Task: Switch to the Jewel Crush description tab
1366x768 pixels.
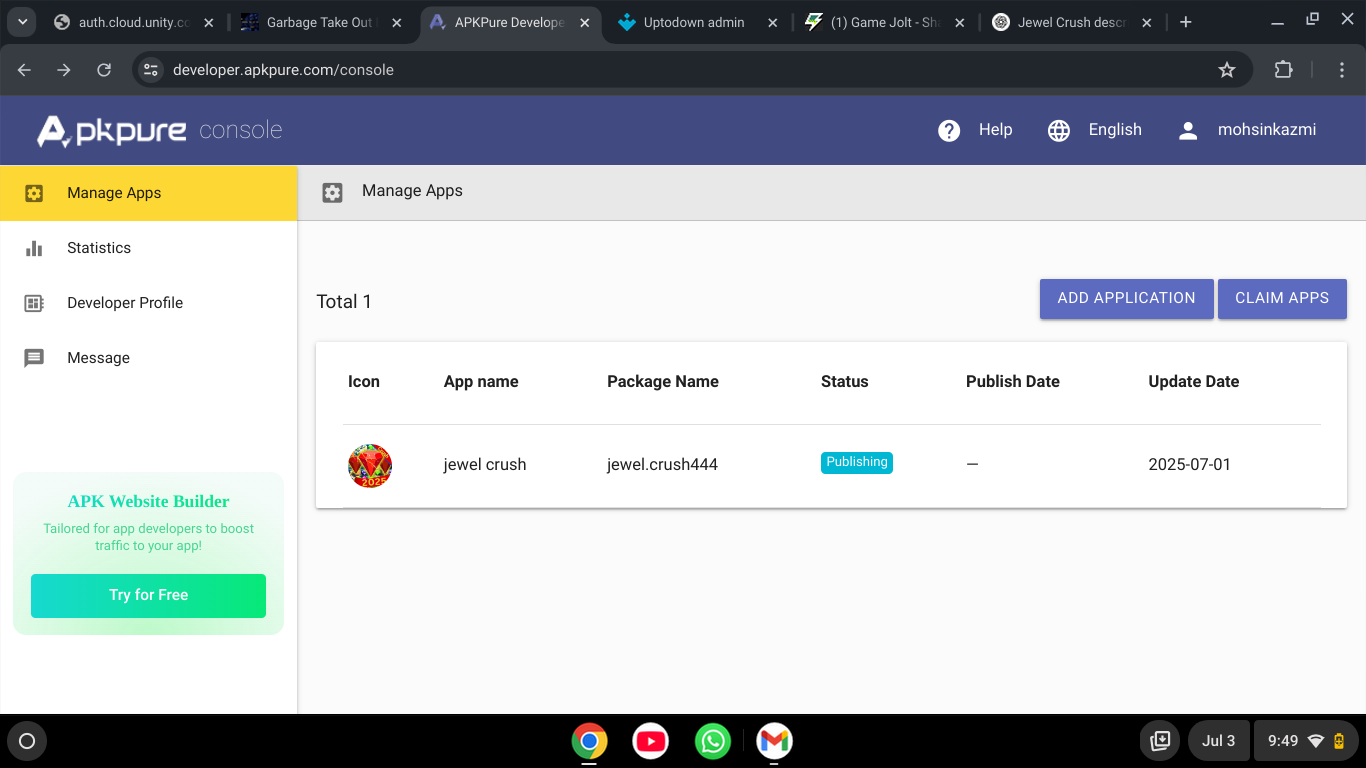Action: pyautogui.click(x=1072, y=22)
